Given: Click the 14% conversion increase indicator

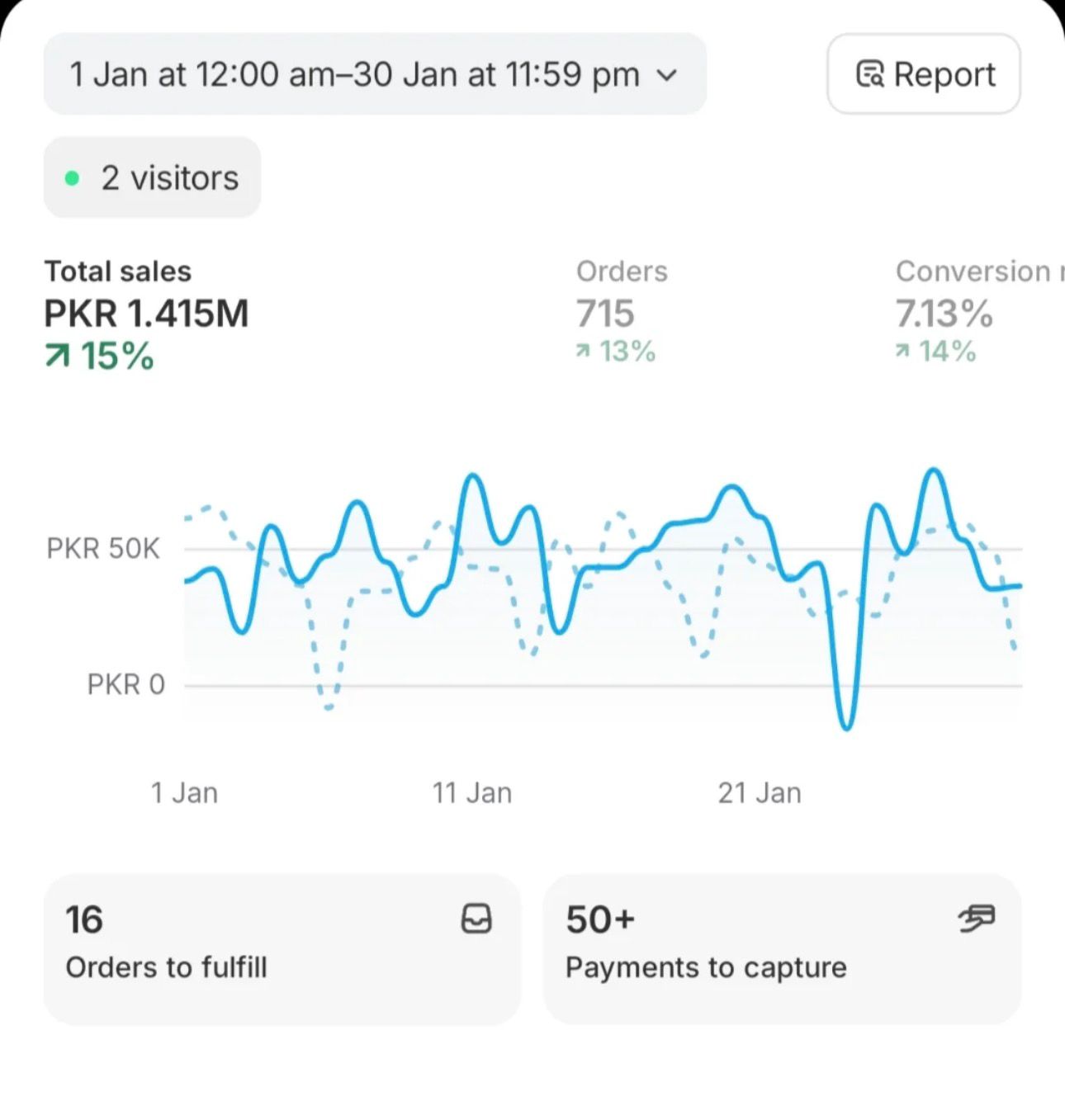Looking at the screenshot, I should point(936,352).
